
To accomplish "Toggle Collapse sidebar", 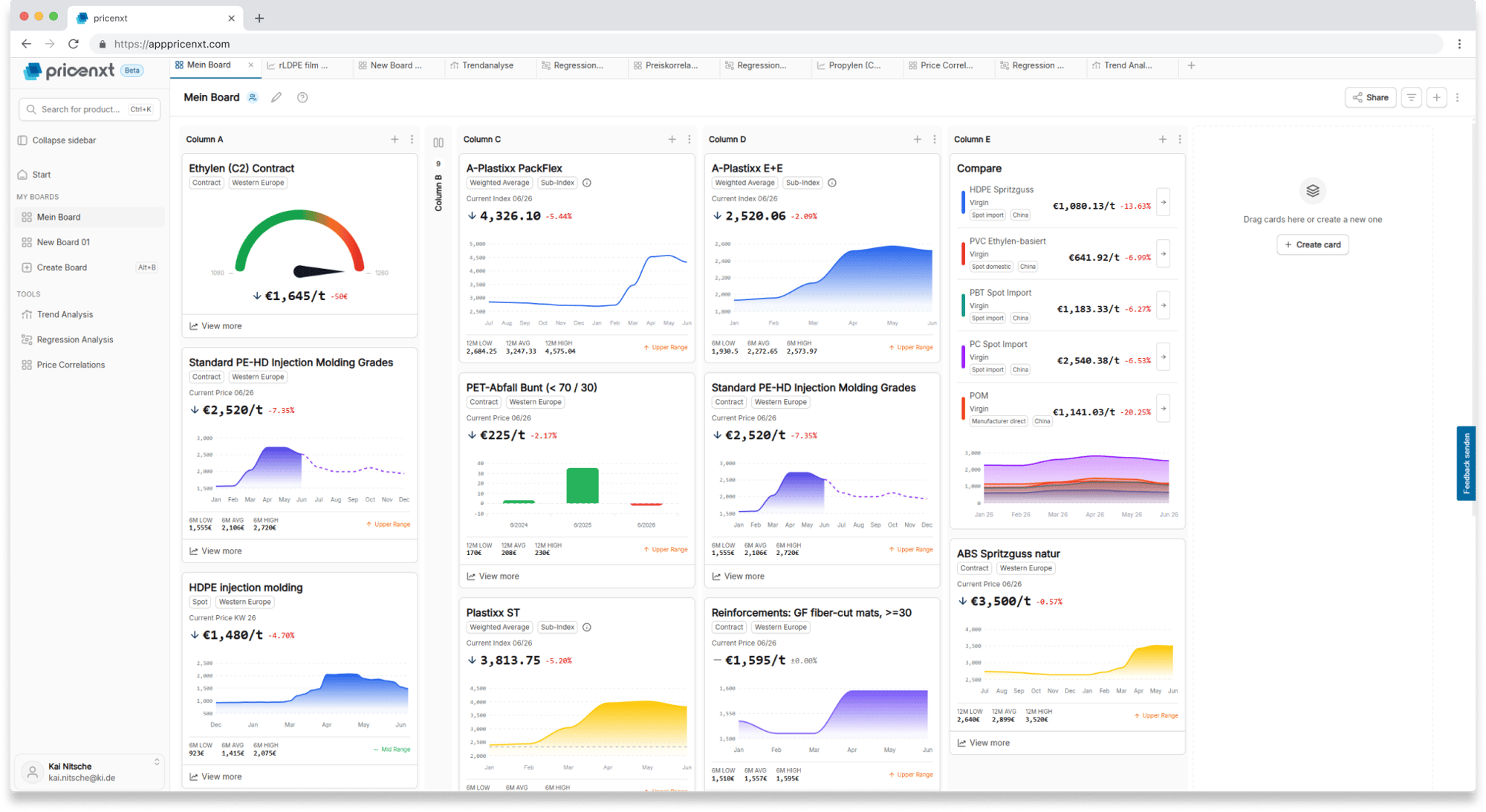I will click(x=64, y=140).
